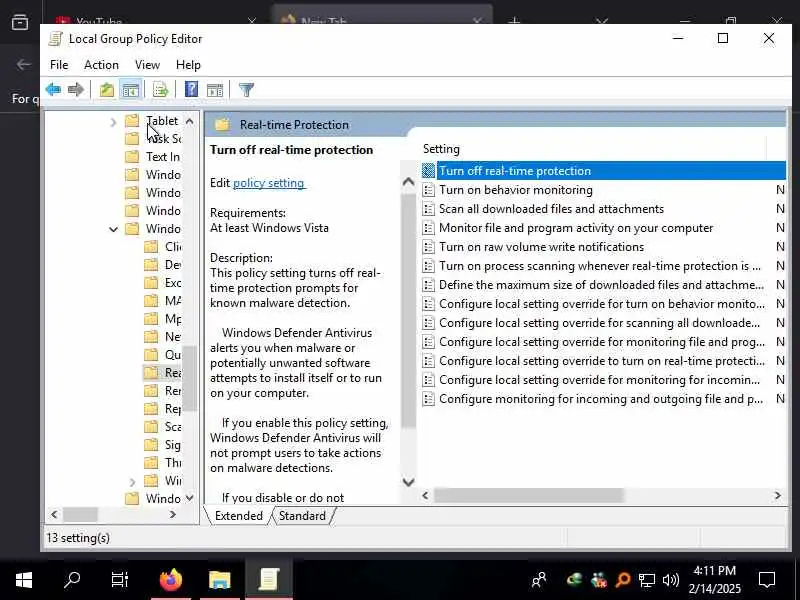Click tree pane vertical scroll up arrow
Screen dimensions: 800x600
tap(189, 121)
